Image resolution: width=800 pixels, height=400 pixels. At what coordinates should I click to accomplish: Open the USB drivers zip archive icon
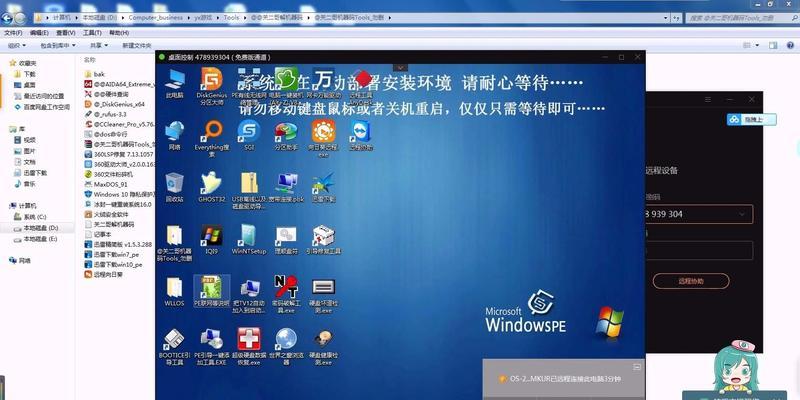point(249,191)
